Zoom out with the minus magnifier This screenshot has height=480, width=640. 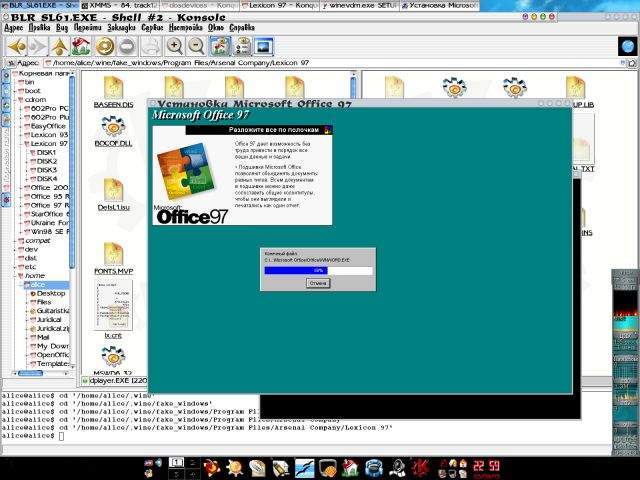(x=196, y=46)
